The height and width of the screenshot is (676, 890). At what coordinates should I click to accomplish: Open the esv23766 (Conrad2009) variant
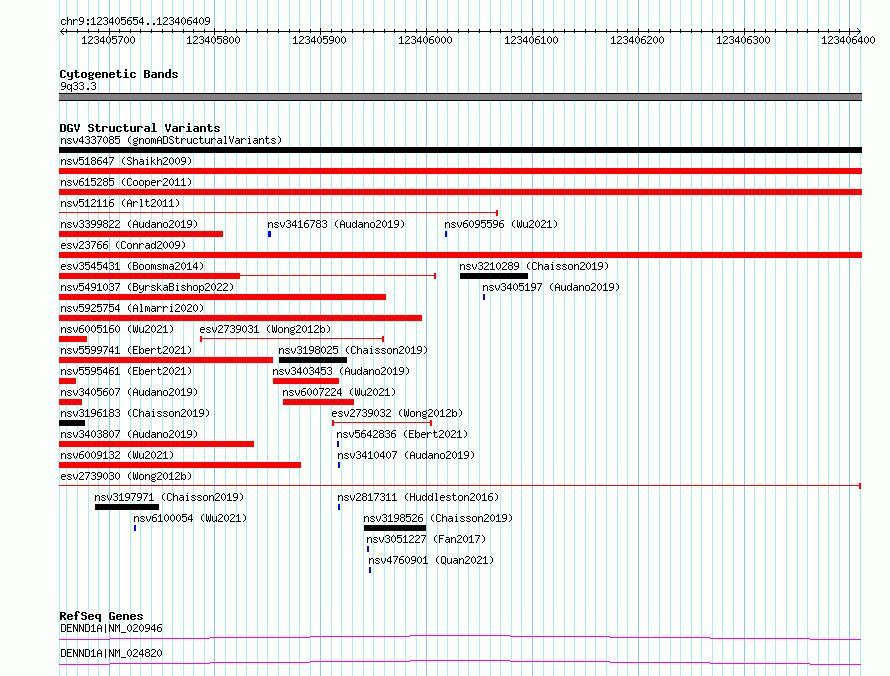[123, 245]
